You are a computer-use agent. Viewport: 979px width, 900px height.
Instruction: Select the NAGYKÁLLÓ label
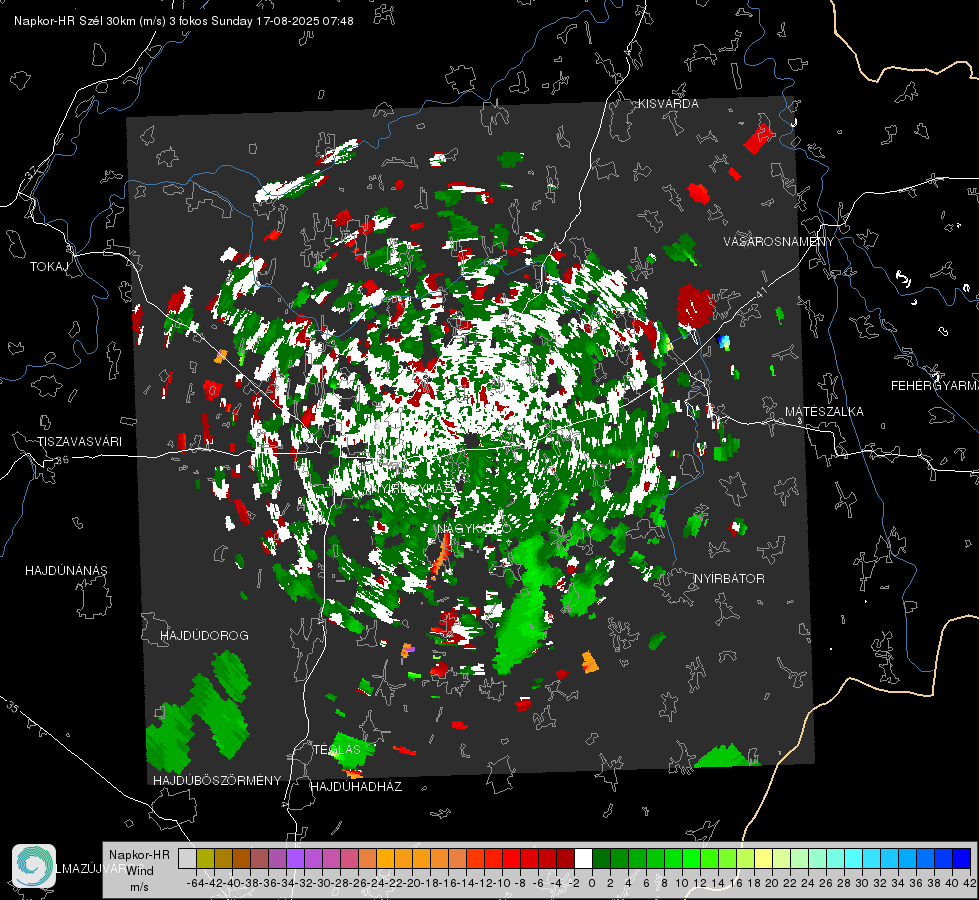[x=473, y=529]
